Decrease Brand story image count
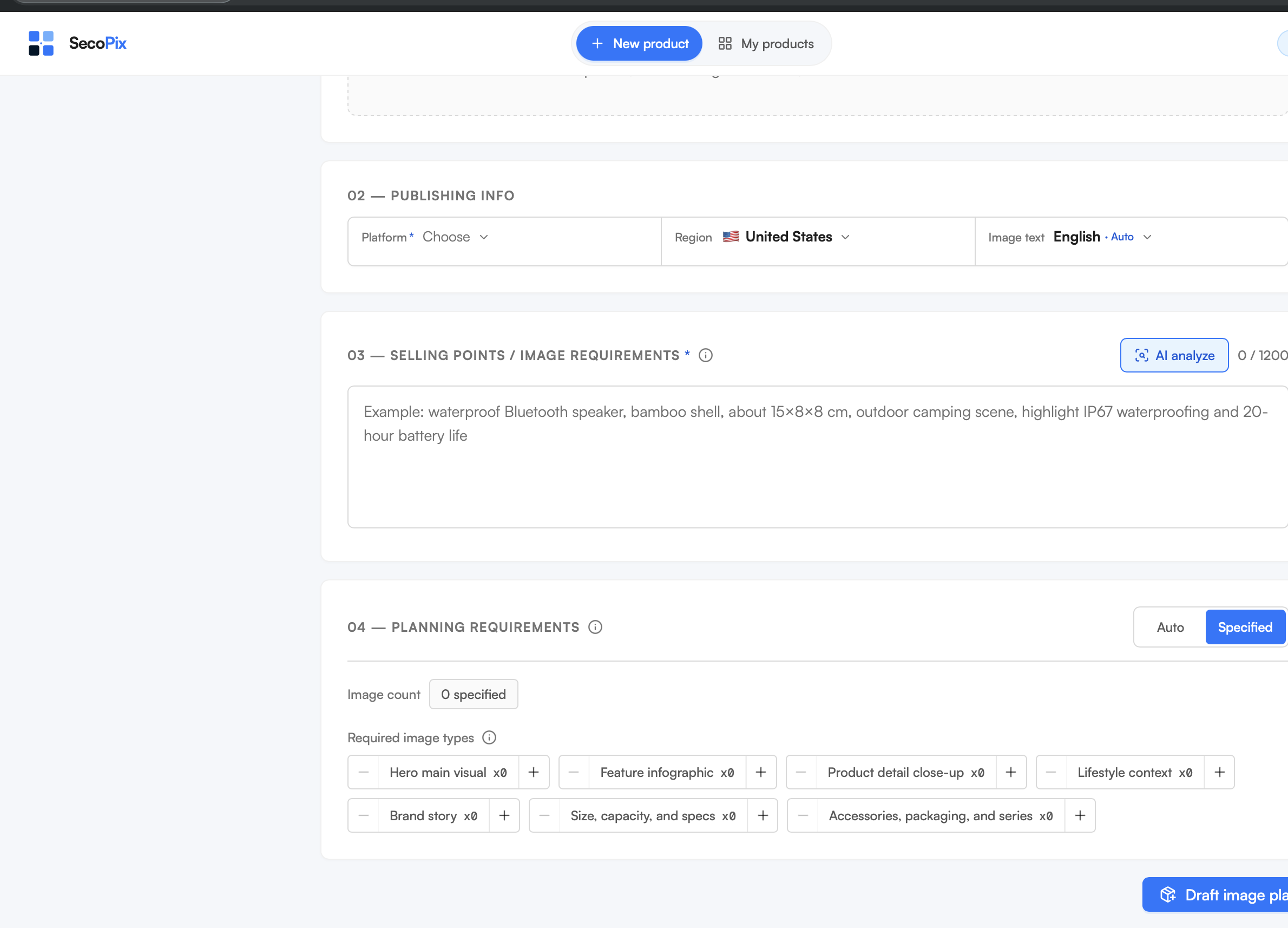 (364, 815)
